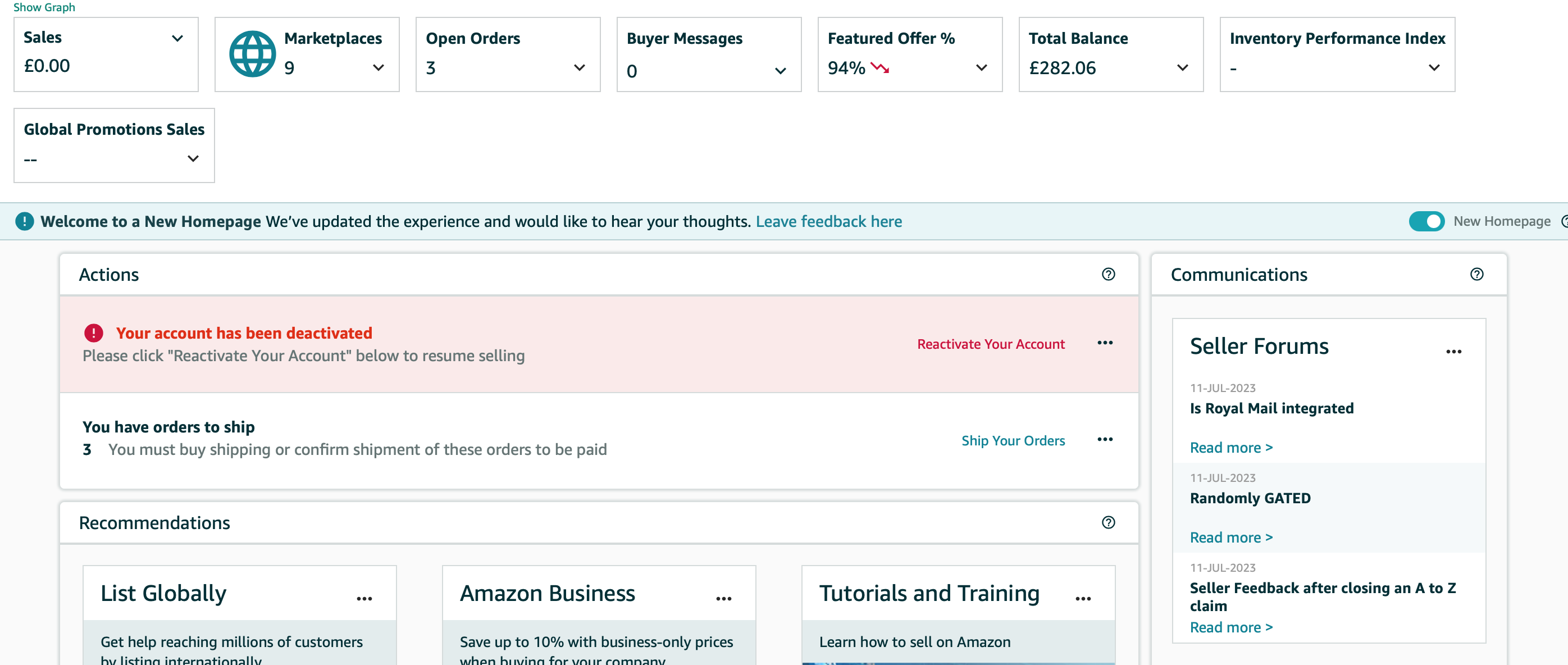Click Ship Your Orders link
Screen dimensions: 1568x665
pos(1013,440)
